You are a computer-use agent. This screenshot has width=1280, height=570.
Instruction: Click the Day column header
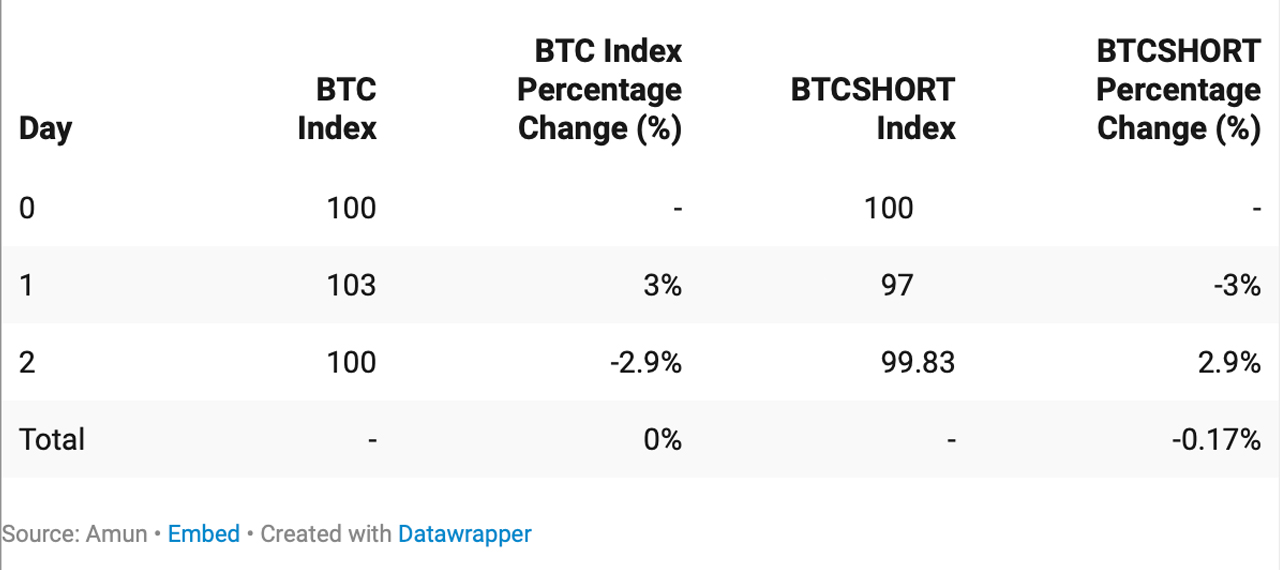coord(45,129)
